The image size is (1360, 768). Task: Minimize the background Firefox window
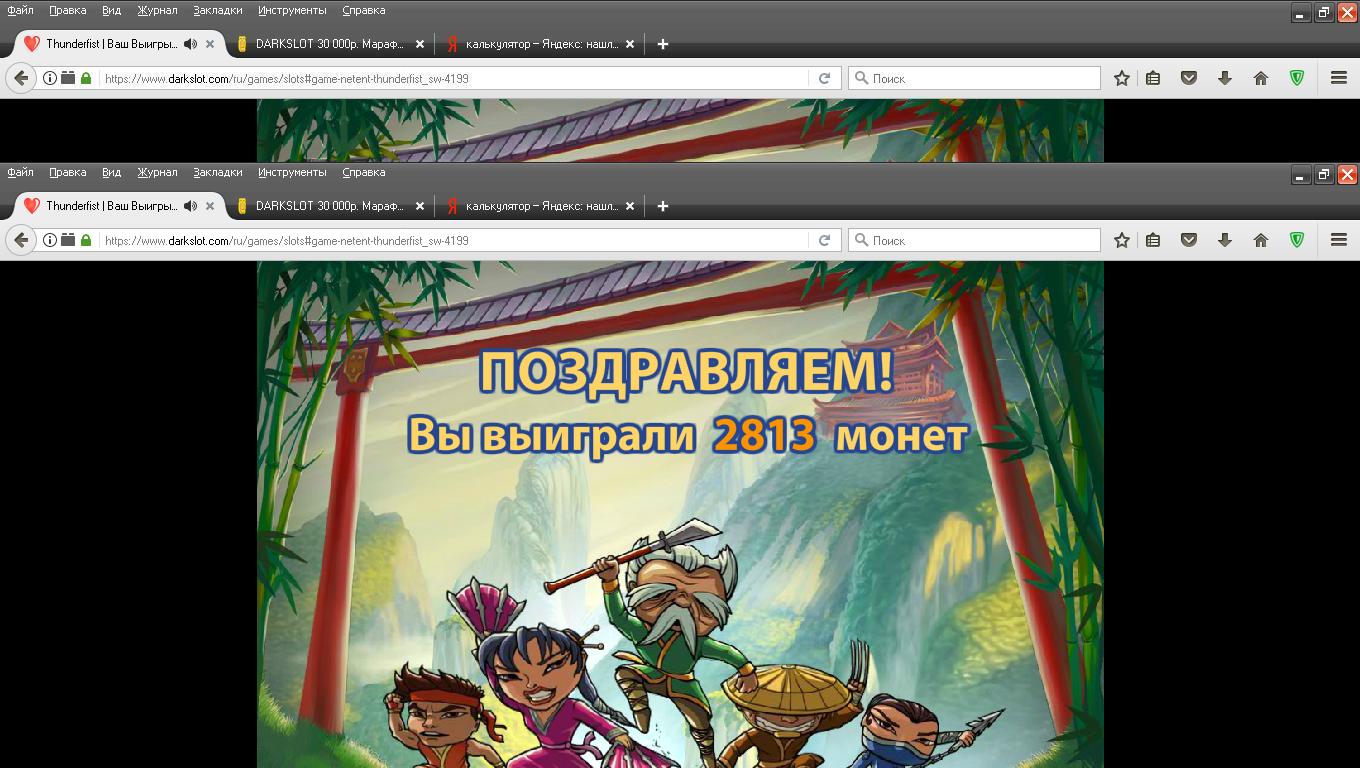tap(1300, 13)
